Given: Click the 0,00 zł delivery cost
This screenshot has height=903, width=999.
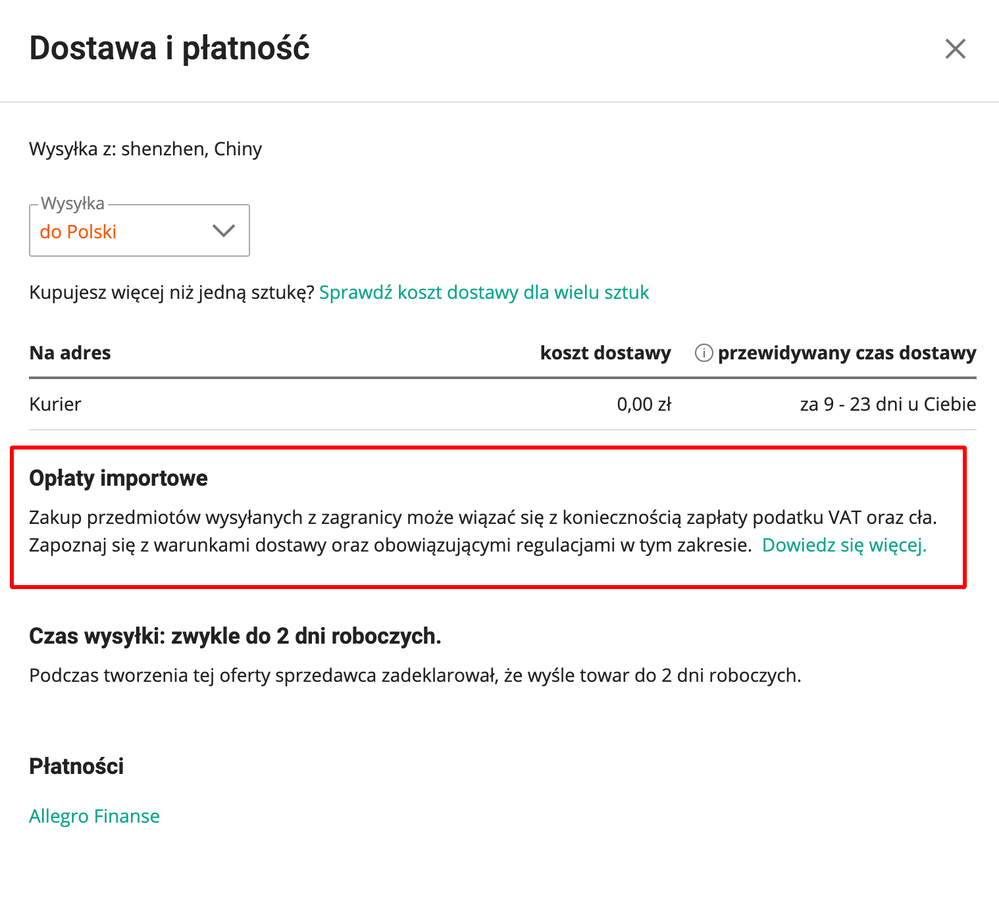Looking at the screenshot, I should tap(643, 405).
